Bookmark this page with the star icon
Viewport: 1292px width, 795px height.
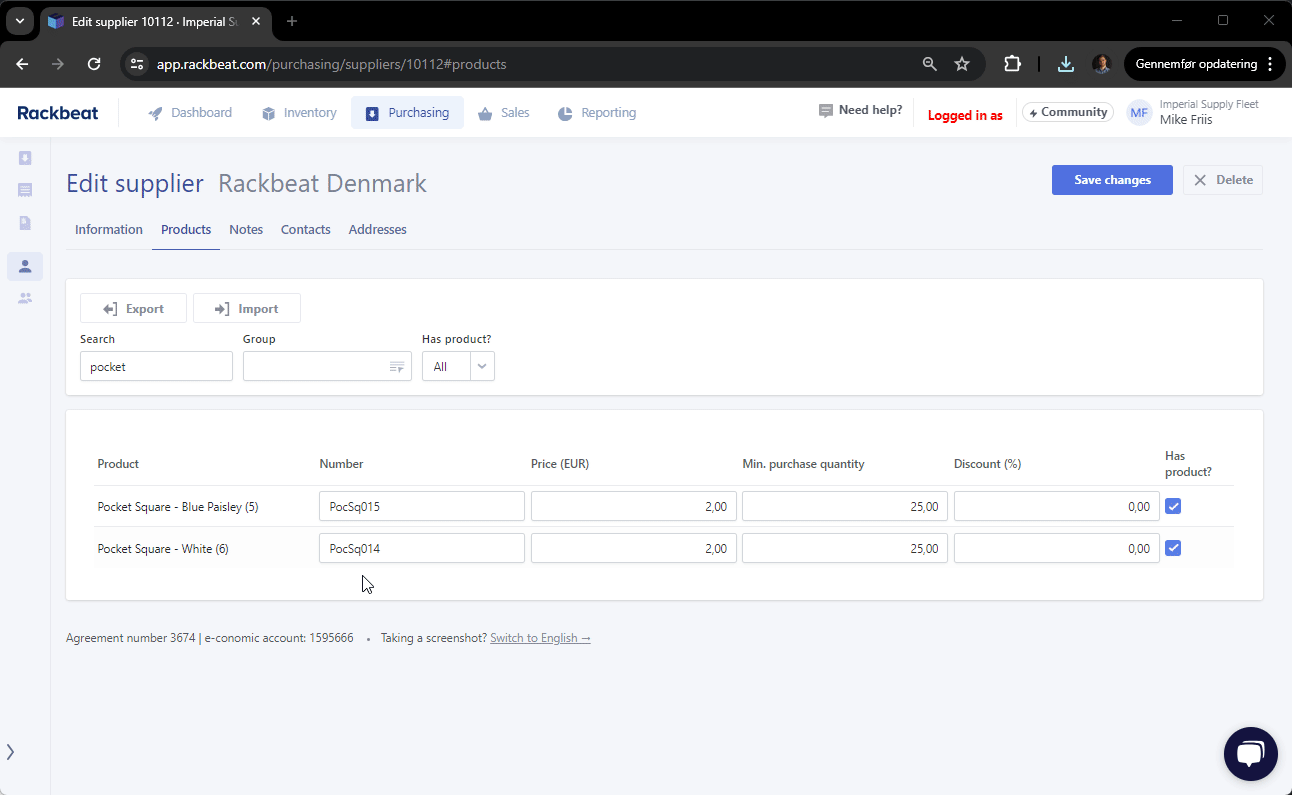(961, 64)
